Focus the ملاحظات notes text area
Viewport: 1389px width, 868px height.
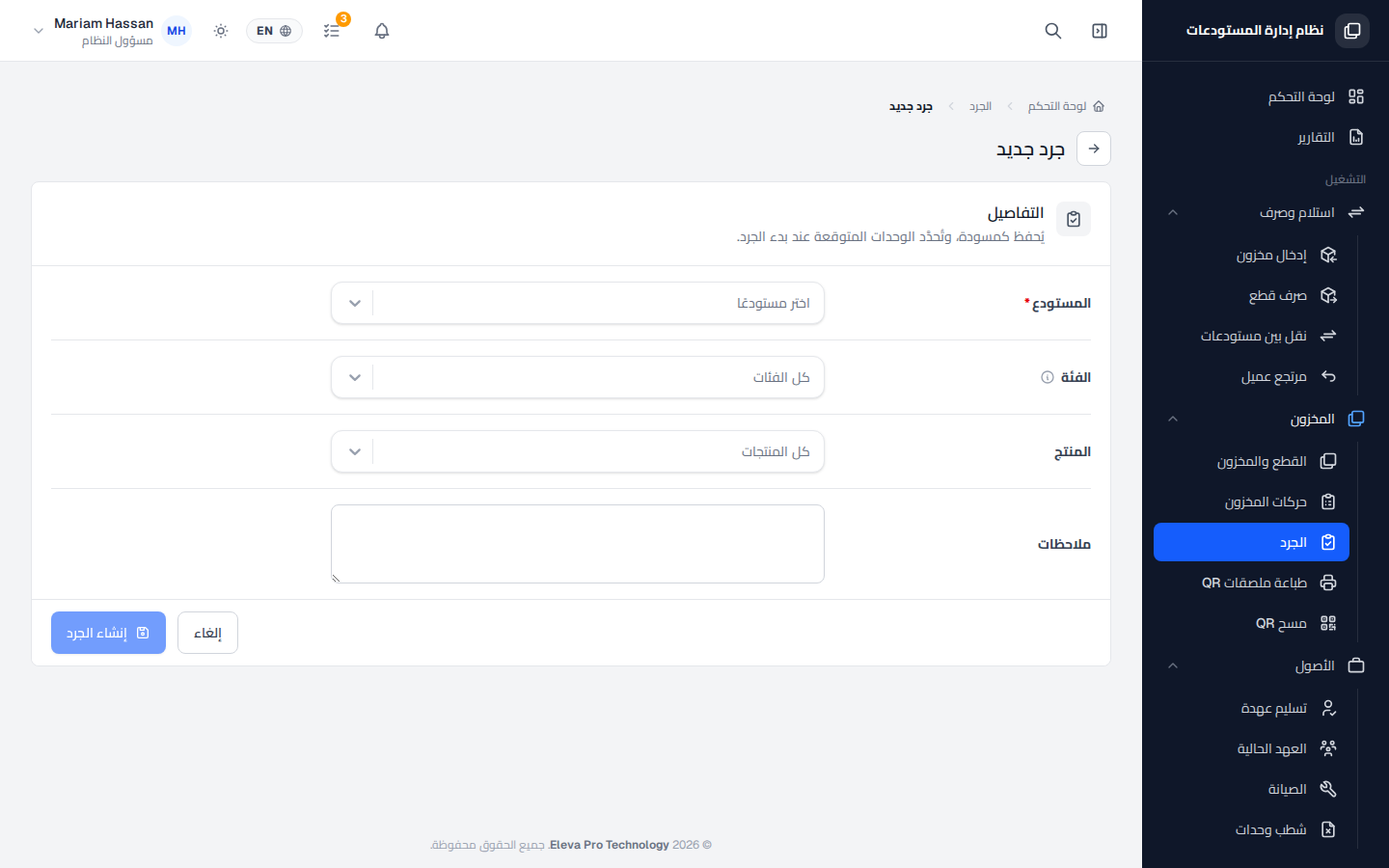(578, 544)
